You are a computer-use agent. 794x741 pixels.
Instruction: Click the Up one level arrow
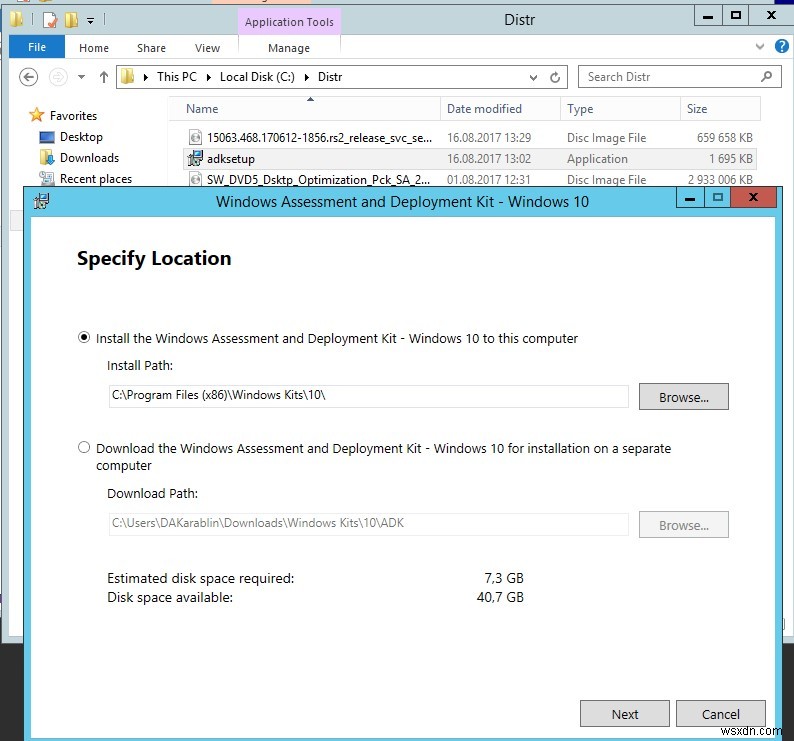[x=103, y=77]
